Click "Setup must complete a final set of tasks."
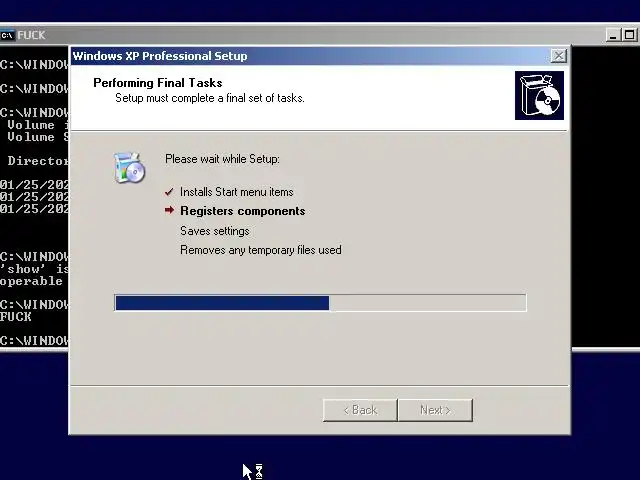The height and width of the screenshot is (480, 640). tap(210, 98)
